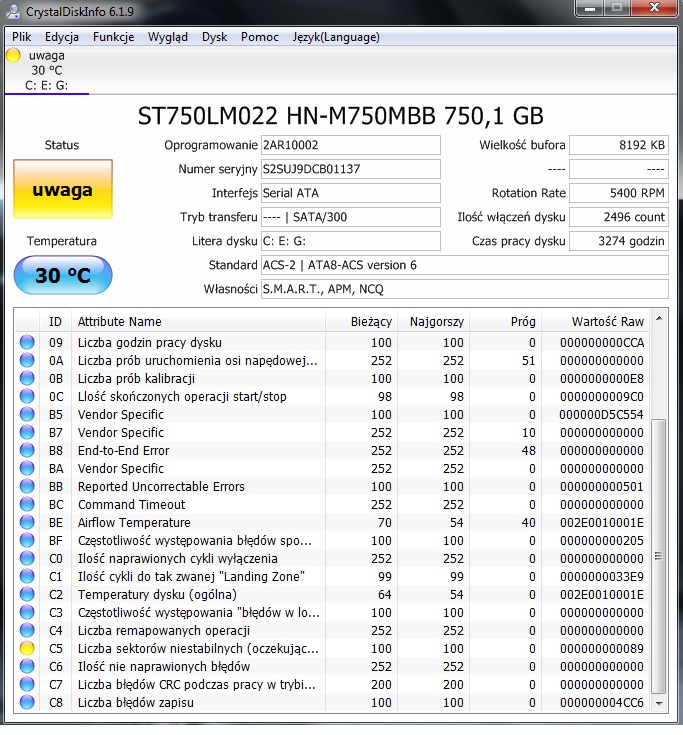683x735 pixels.
Task: Click the blue status dot for attribute C0
Action: (x=27, y=558)
